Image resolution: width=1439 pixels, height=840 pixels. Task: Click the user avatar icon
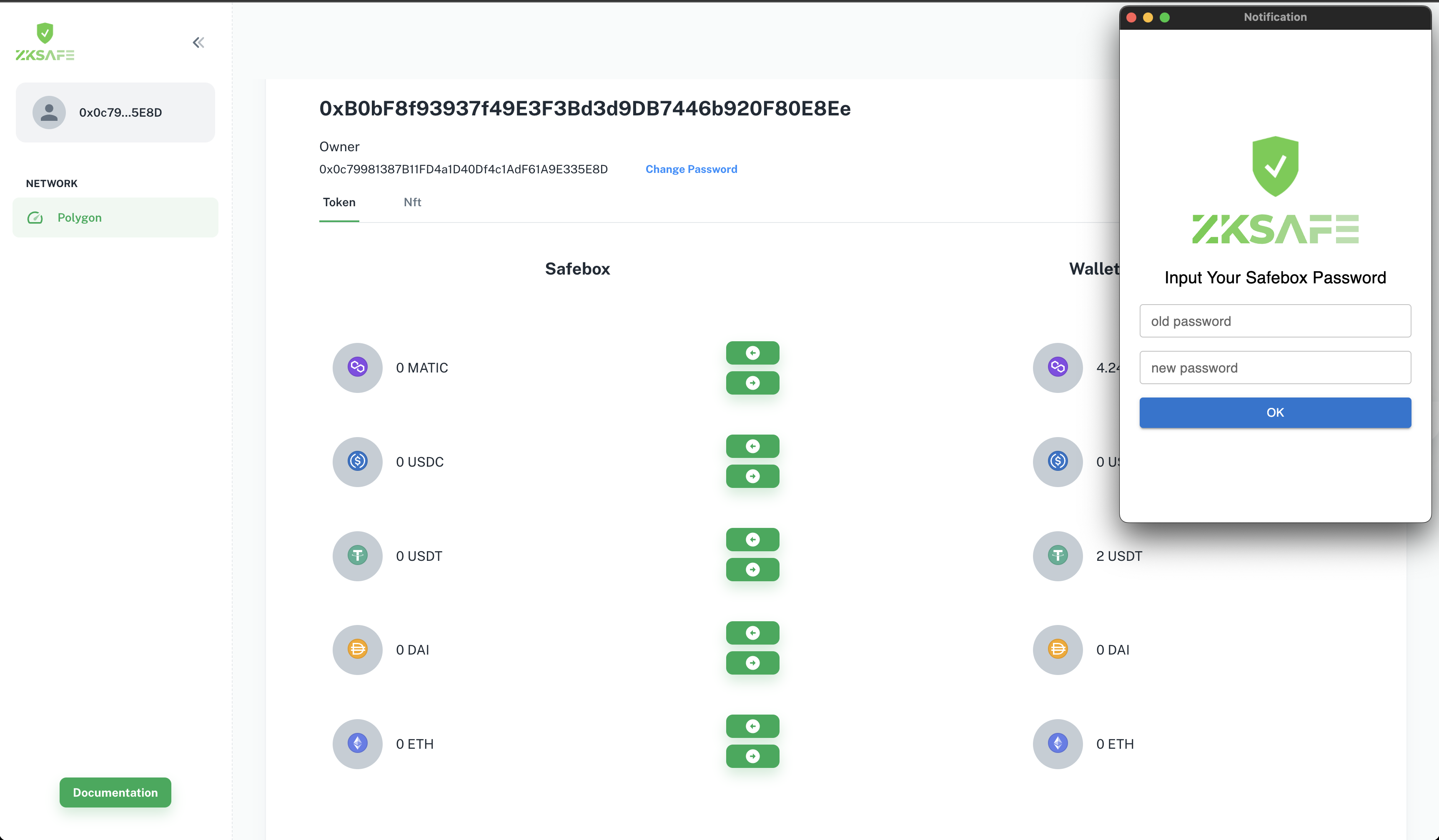point(49,112)
